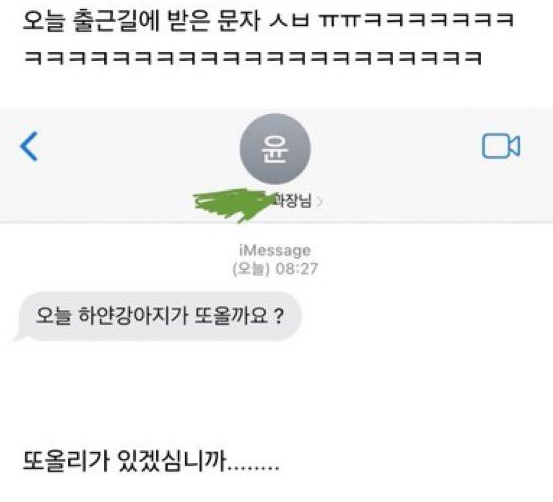The width and height of the screenshot is (553, 502).
Task: Start a FaceTime video call
Action: click(501, 146)
